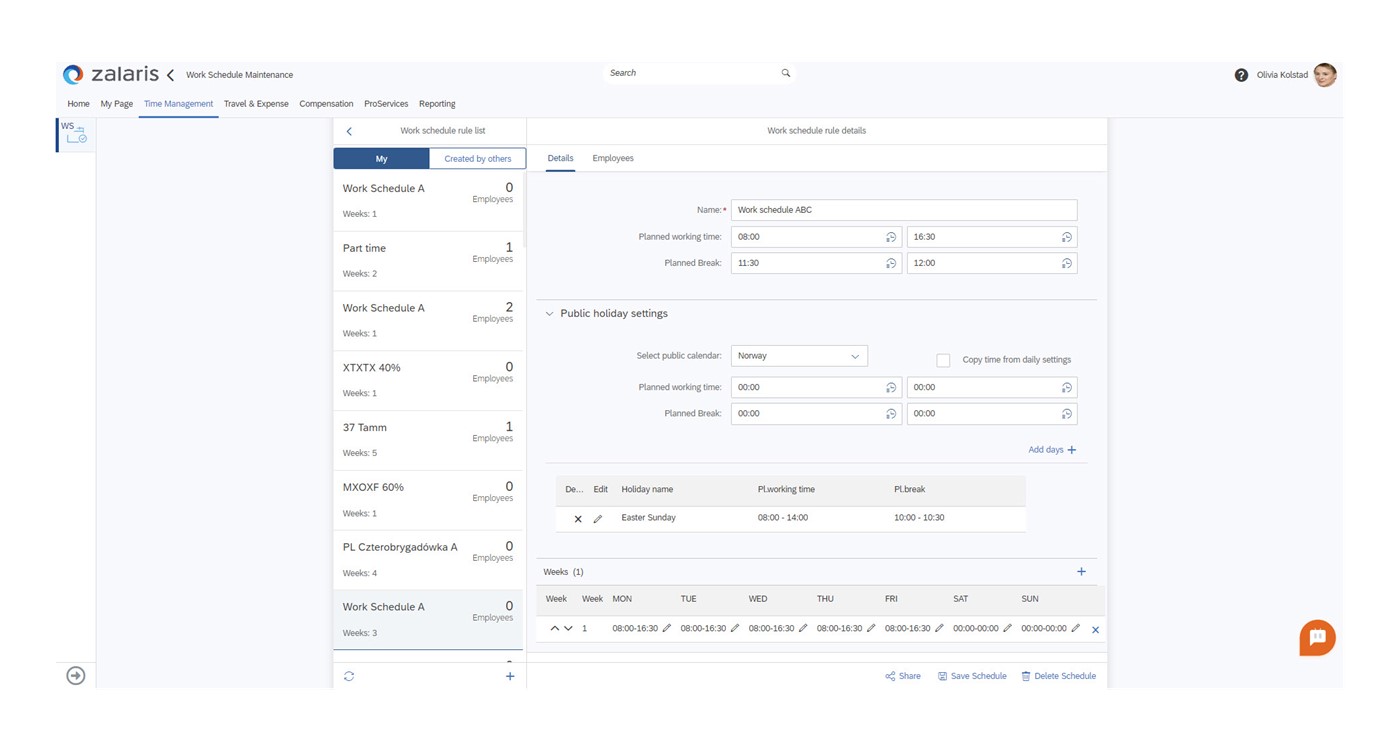
Task: Open the orange chat feedback icon
Action: coord(1317,638)
